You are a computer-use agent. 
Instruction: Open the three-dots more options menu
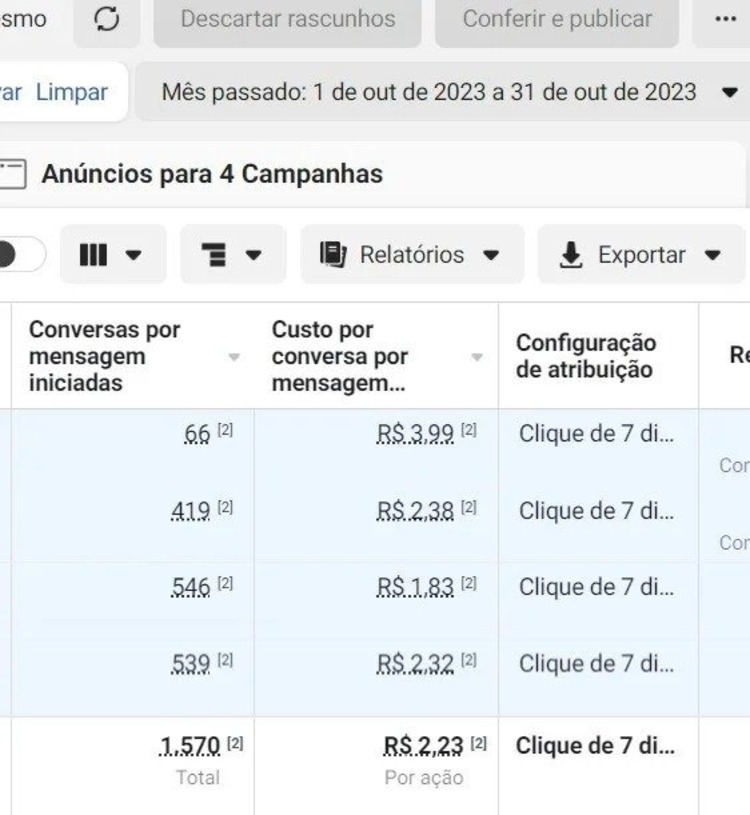(x=725, y=19)
